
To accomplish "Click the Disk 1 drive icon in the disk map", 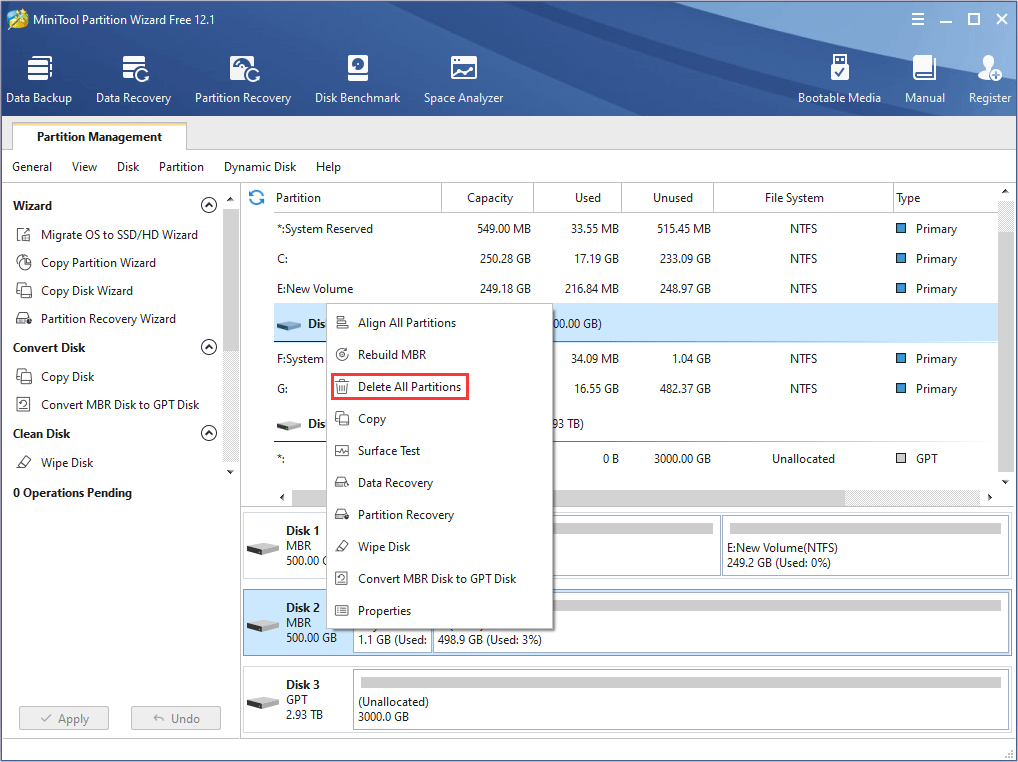I will pos(263,548).
